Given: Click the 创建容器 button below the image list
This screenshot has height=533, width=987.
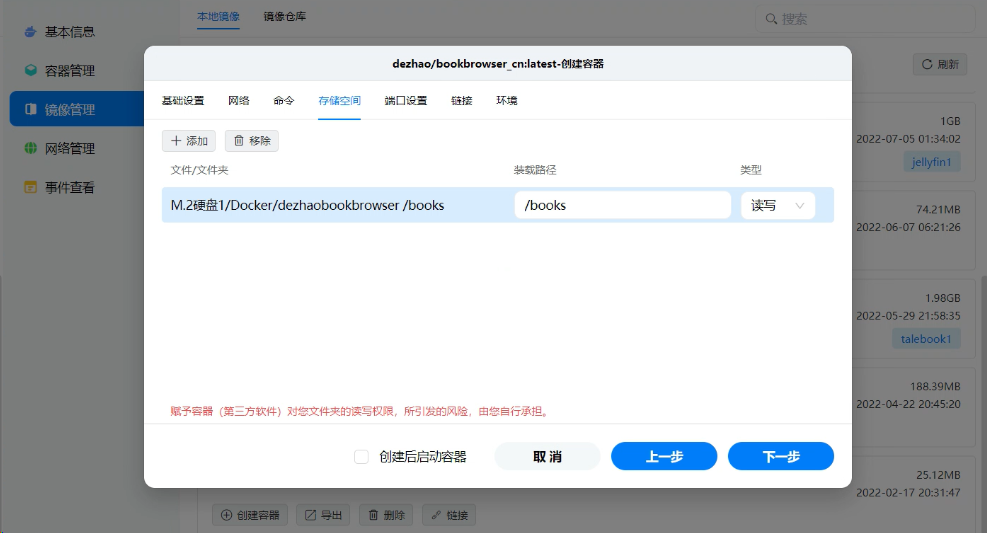Looking at the screenshot, I should [x=250, y=515].
